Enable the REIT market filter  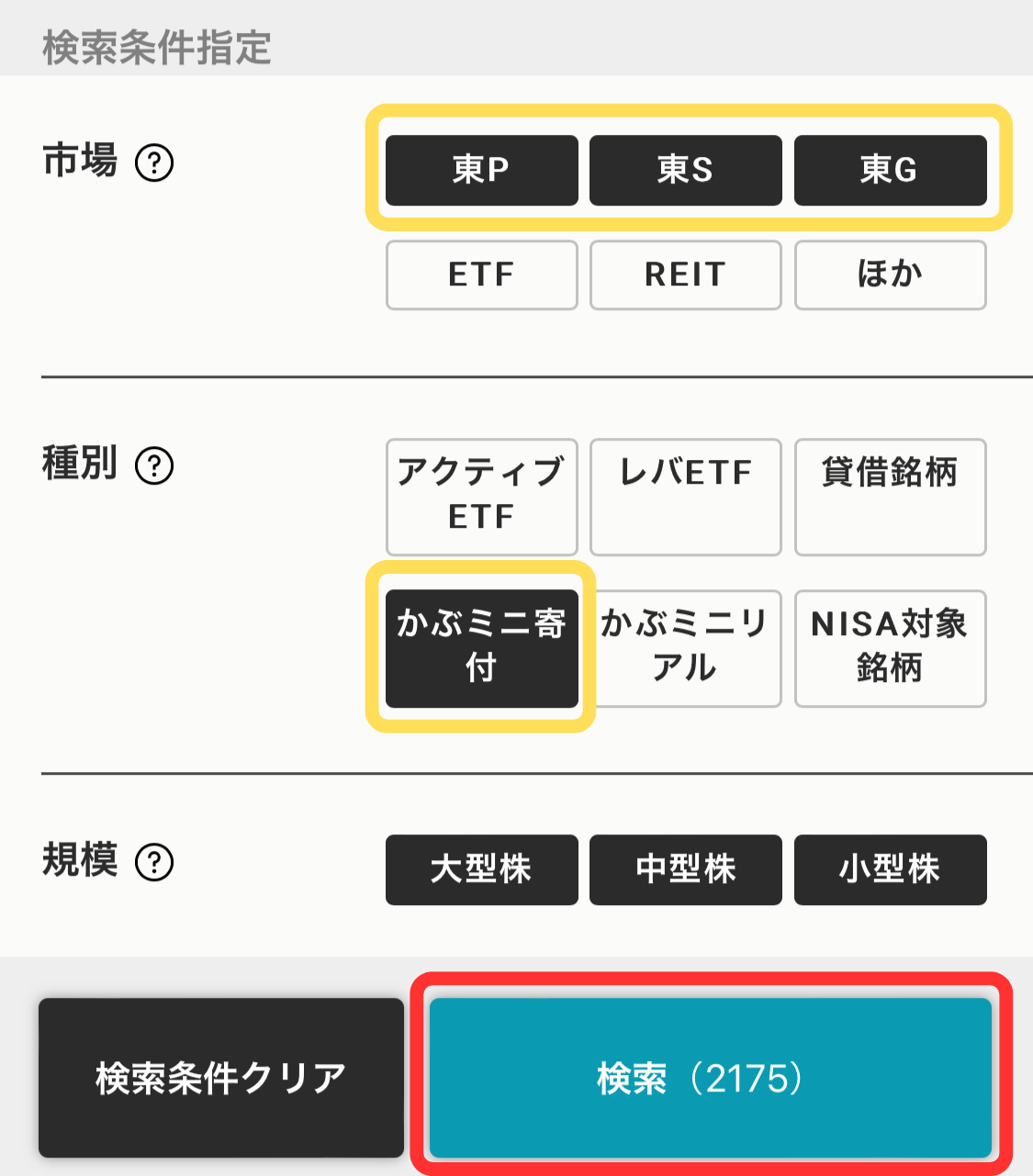click(x=685, y=274)
